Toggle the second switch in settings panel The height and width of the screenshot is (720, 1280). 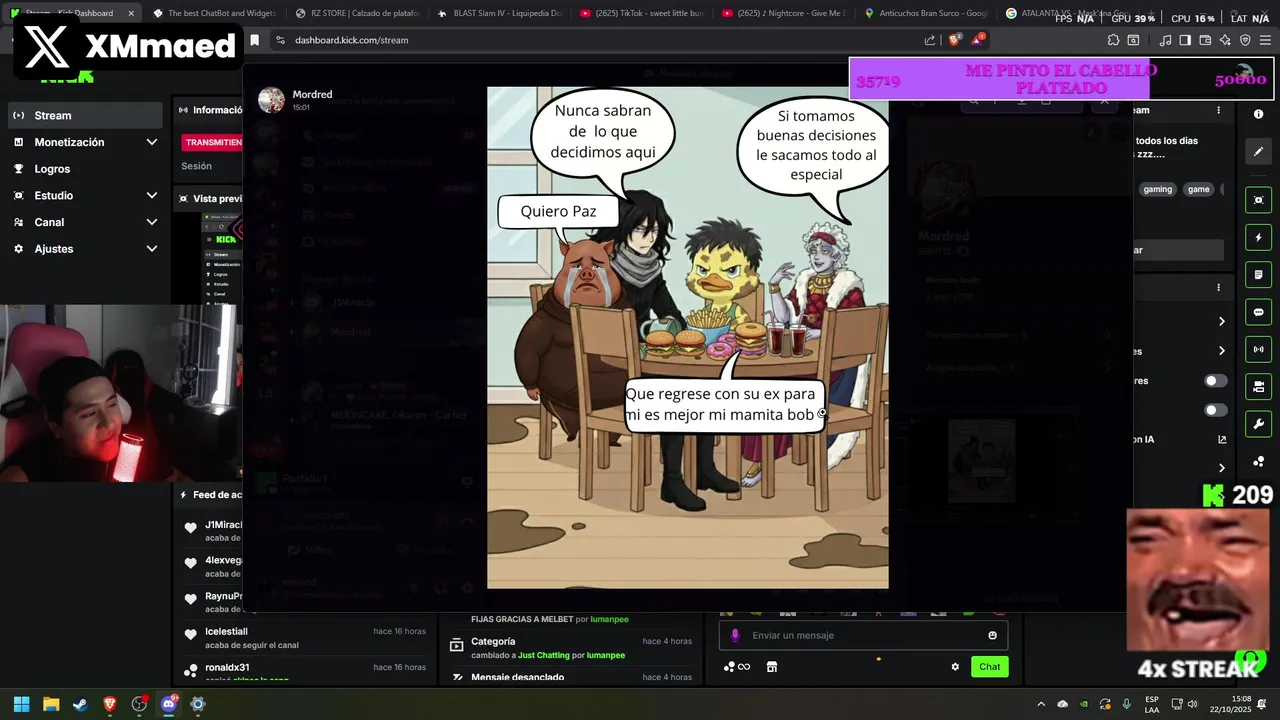click(x=1216, y=410)
